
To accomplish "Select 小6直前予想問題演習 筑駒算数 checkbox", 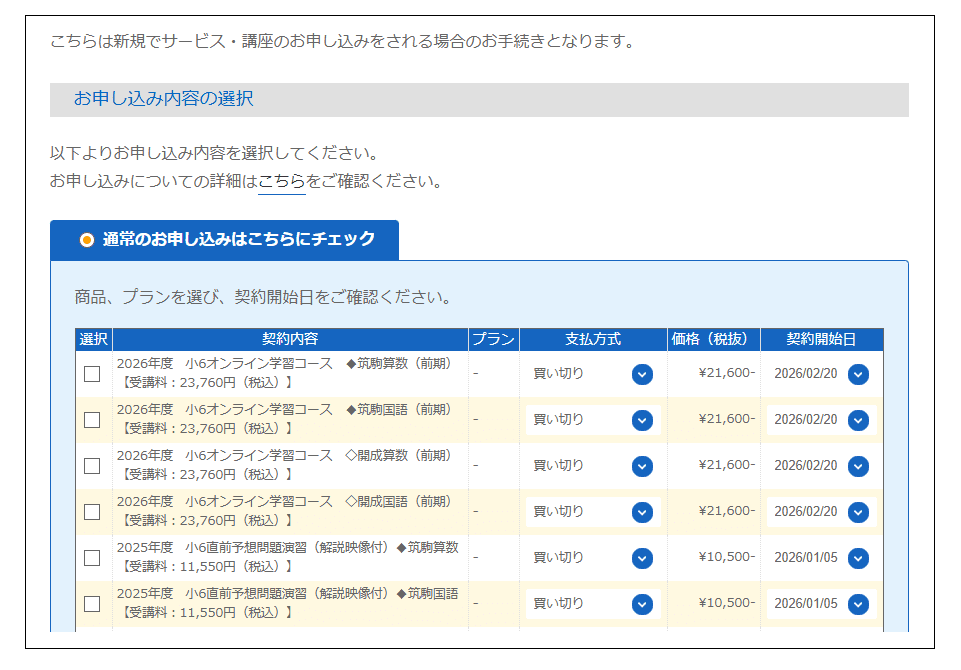I will (x=92, y=558).
